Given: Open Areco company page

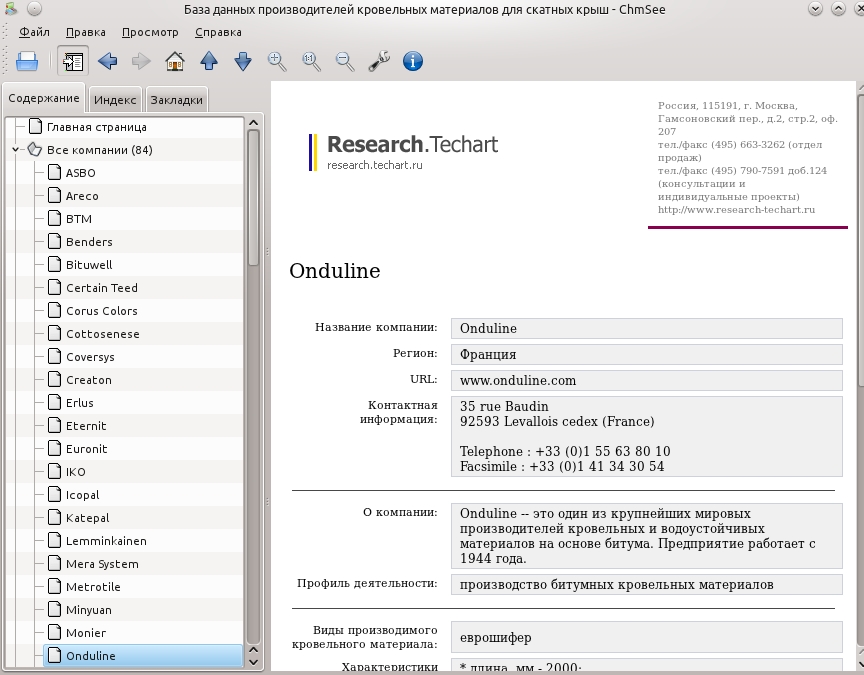Looking at the screenshot, I should click(x=82, y=196).
